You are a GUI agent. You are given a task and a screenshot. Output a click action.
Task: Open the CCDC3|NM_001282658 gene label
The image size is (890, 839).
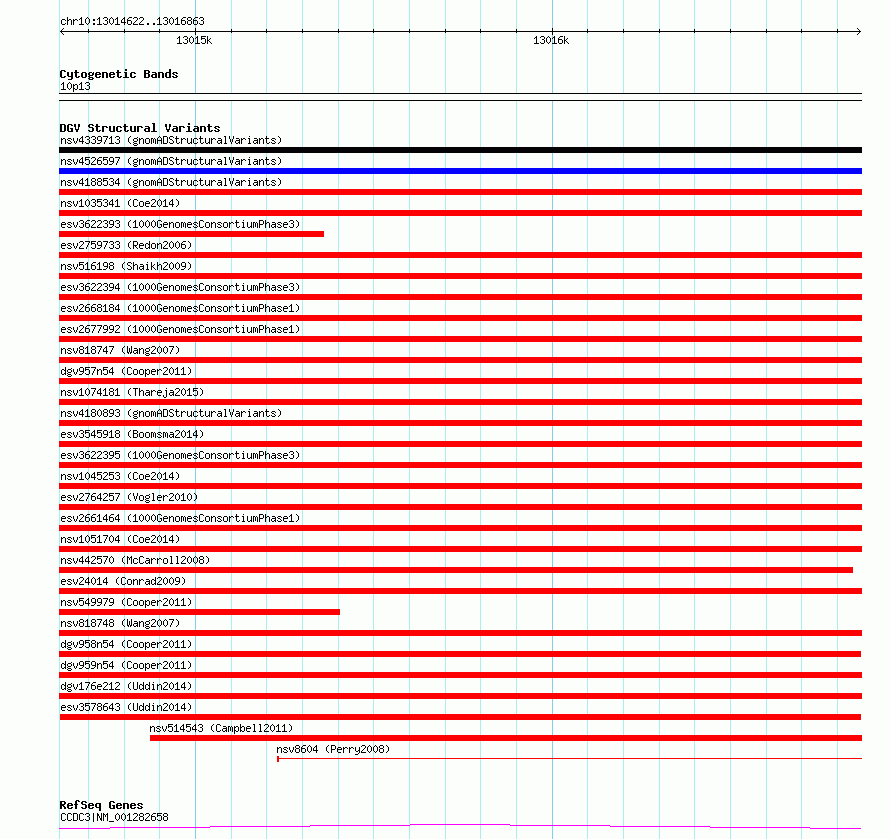click(x=114, y=817)
